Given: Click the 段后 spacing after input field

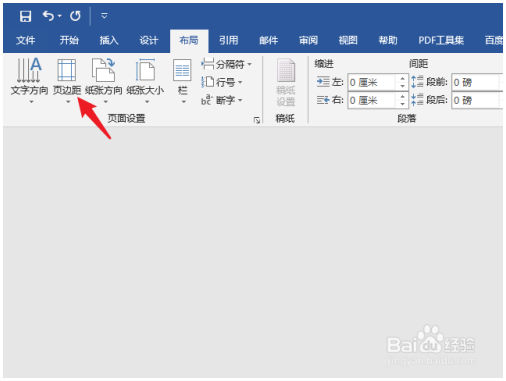Looking at the screenshot, I should (477, 100).
